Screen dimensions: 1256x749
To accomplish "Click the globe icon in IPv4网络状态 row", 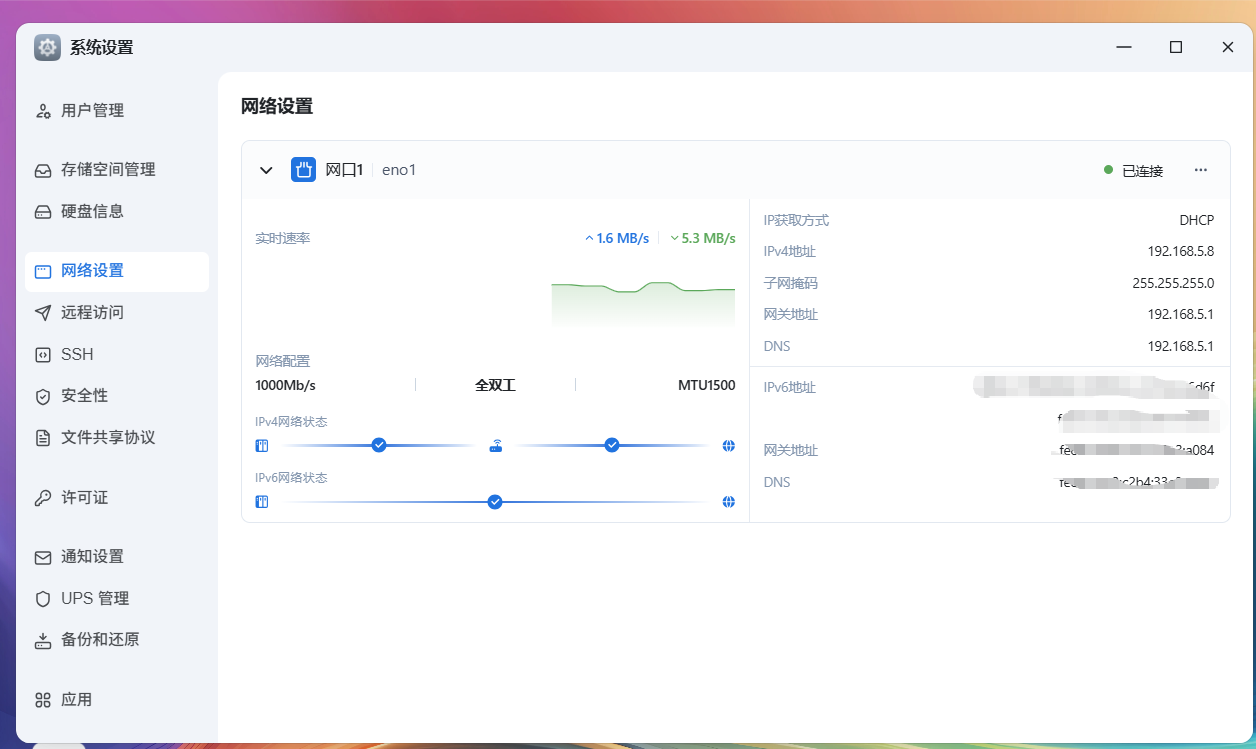I will click(729, 445).
